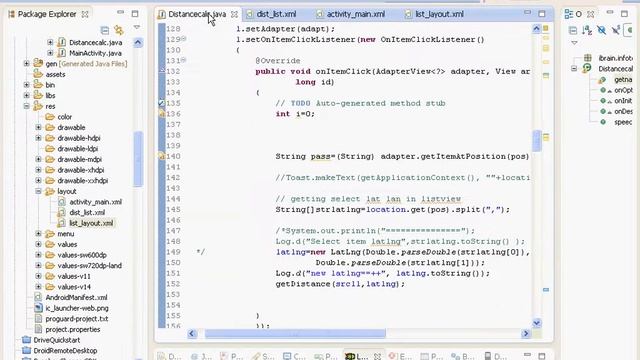Click editor horizontal scrollbar right arrow
The image size is (640, 360).
526,333
